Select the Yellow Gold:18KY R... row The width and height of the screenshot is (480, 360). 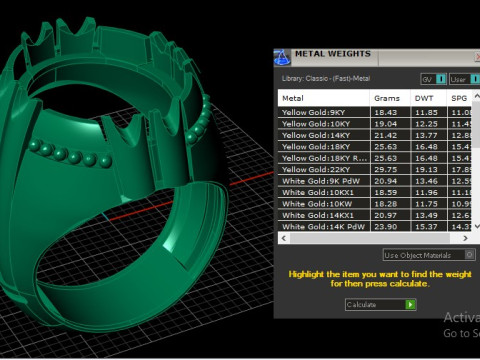[x=375, y=158]
